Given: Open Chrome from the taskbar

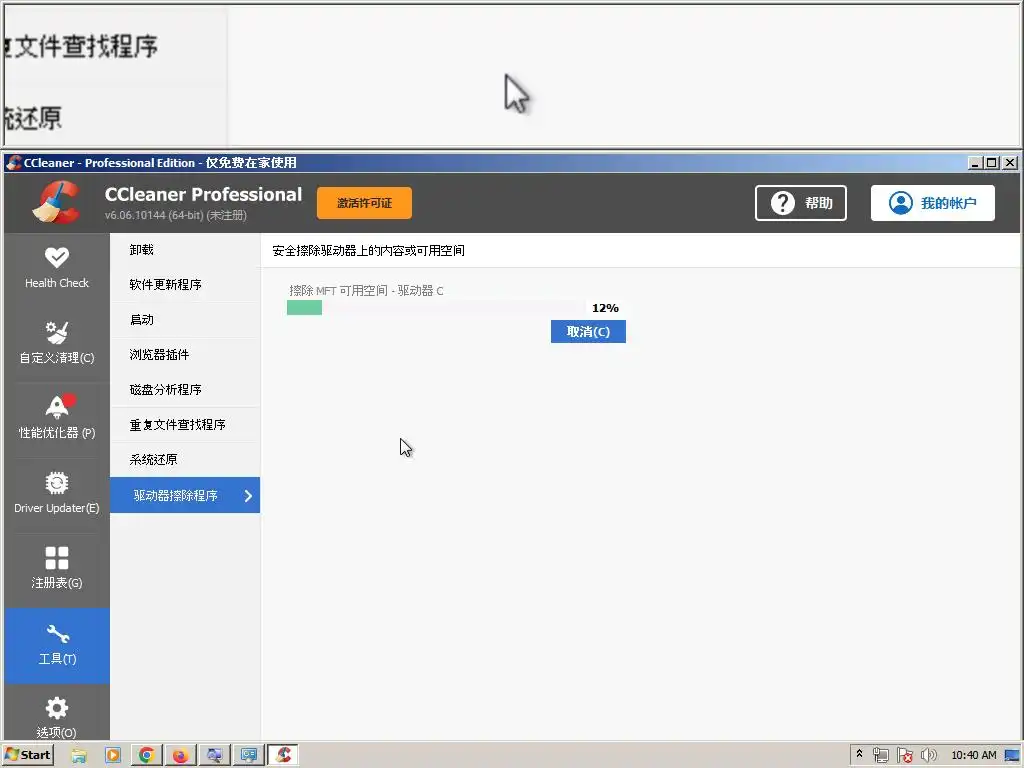Looking at the screenshot, I should (x=147, y=756).
